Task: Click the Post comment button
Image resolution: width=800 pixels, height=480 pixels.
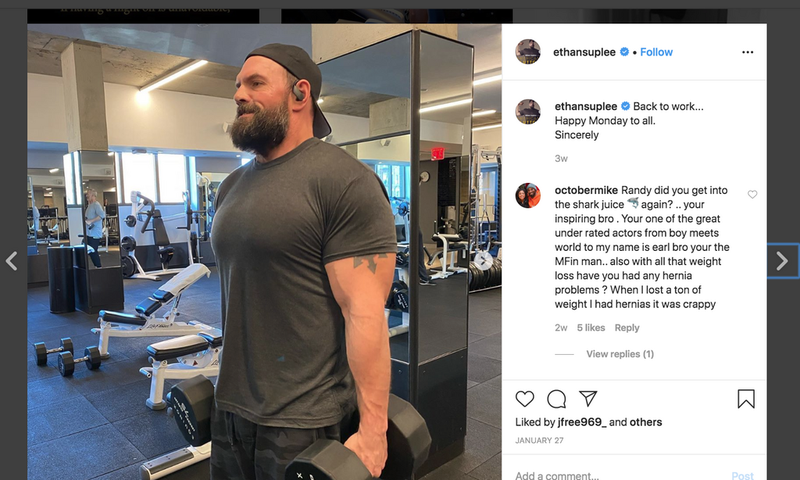Action: (x=742, y=475)
